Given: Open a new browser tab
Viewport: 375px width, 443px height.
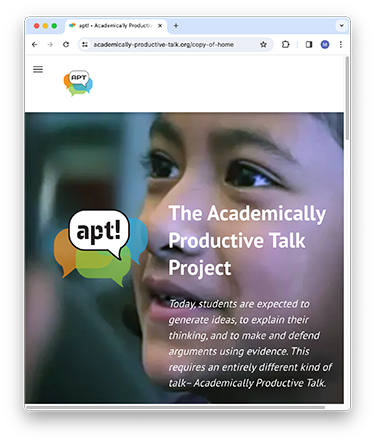Looking at the screenshot, I should point(176,25).
